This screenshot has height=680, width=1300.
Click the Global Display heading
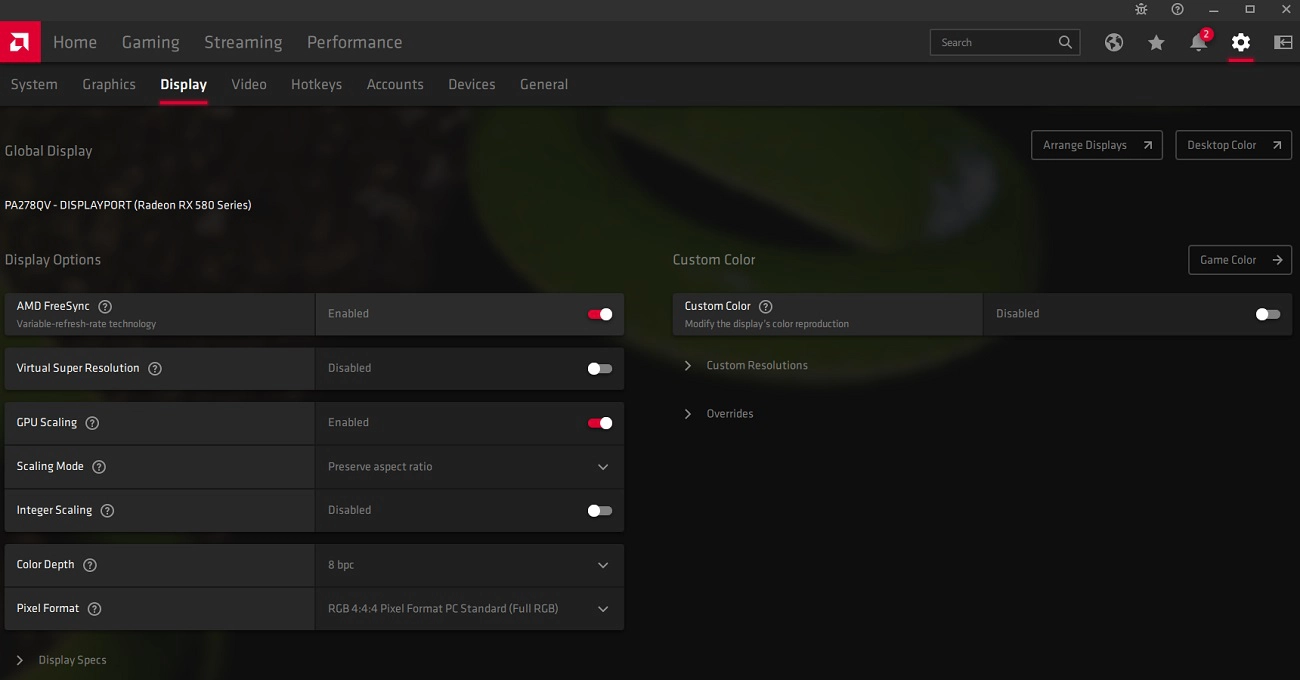click(48, 151)
